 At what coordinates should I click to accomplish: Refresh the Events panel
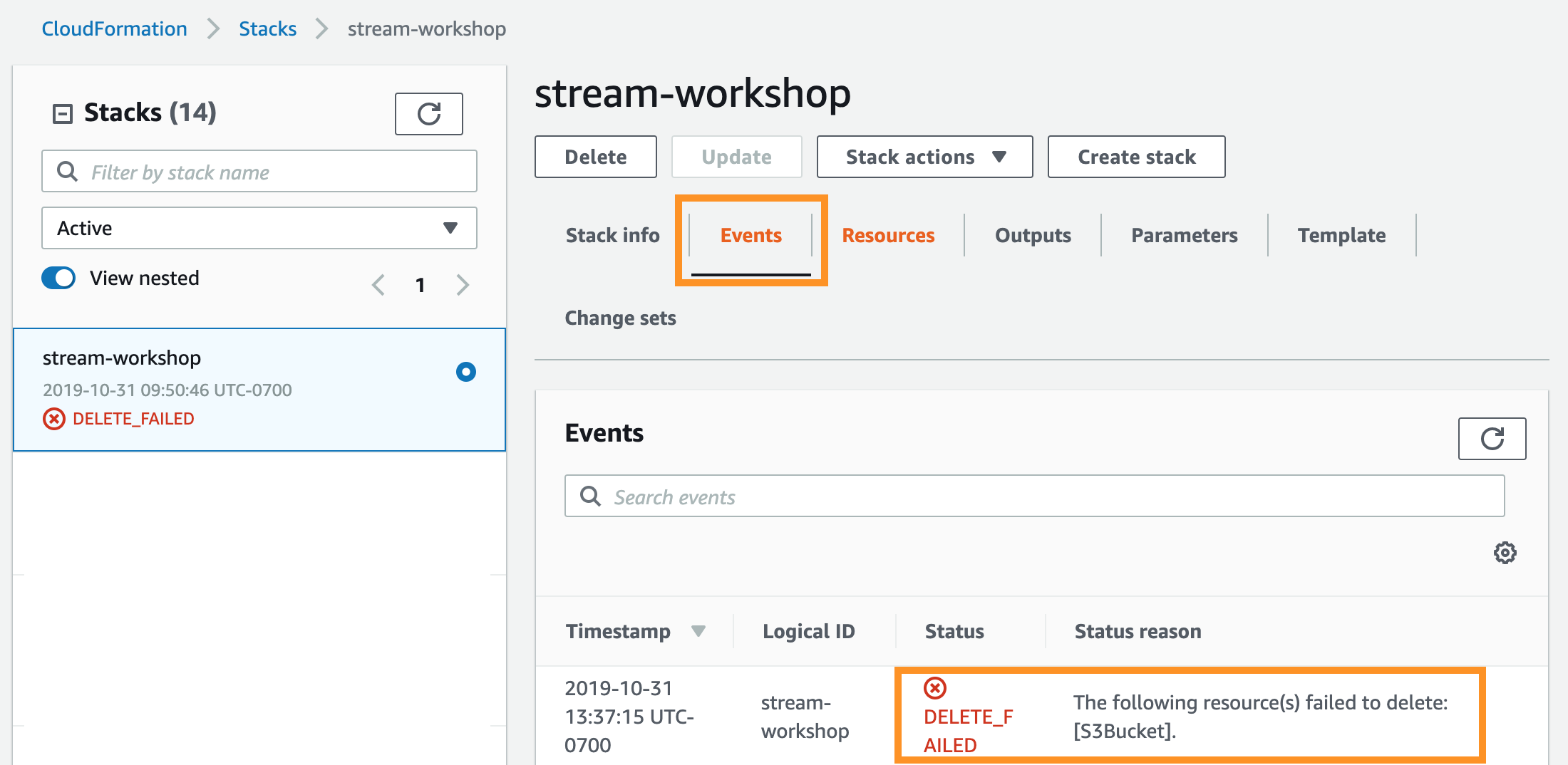(1492, 439)
